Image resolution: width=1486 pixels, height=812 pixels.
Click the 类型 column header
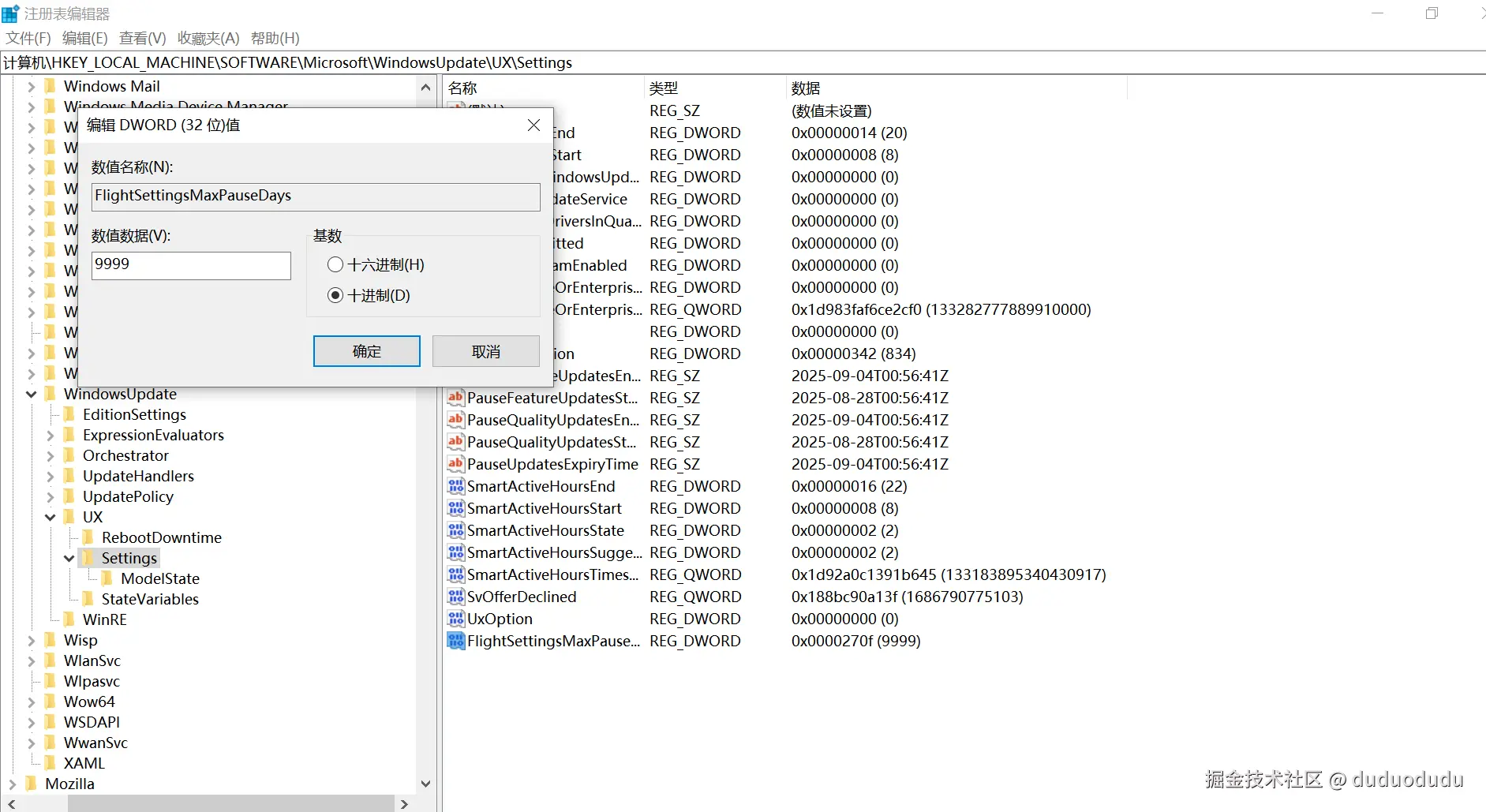click(716, 88)
